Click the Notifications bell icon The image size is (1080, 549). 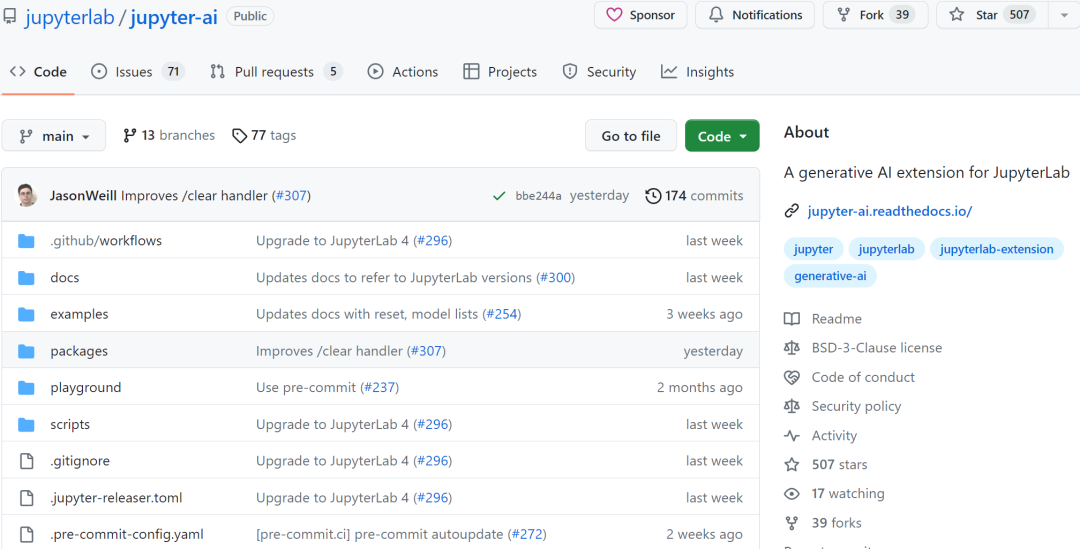[x=716, y=15]
